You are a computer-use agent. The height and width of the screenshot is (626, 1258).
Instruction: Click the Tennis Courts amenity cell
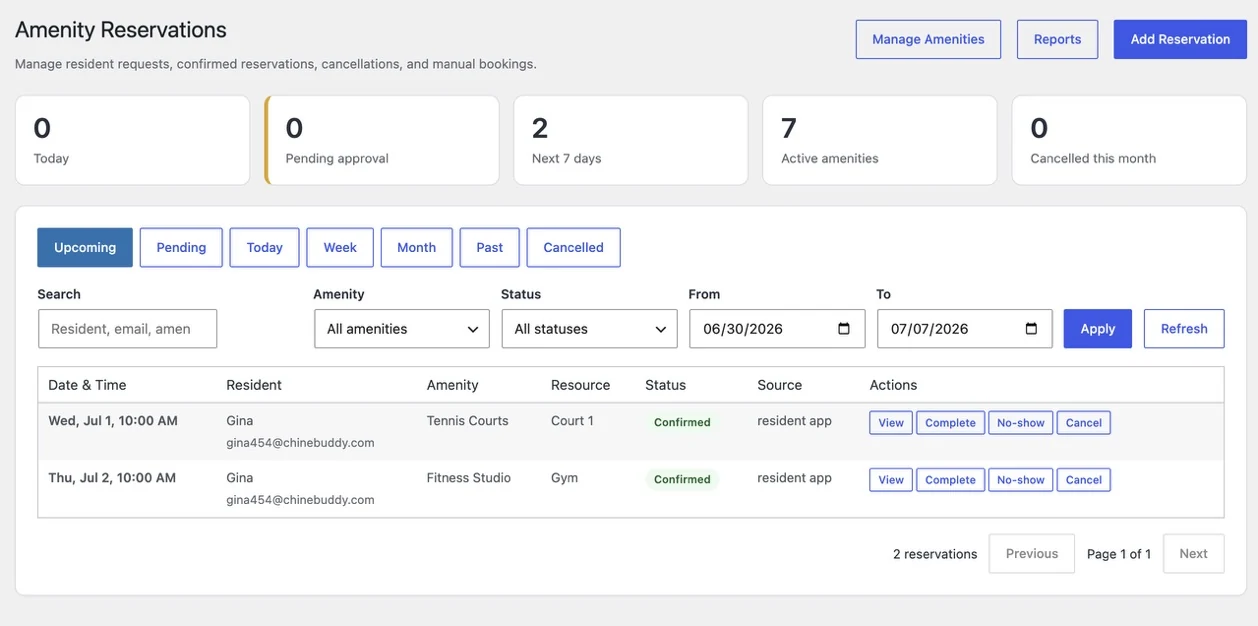(x=467, y=421)
